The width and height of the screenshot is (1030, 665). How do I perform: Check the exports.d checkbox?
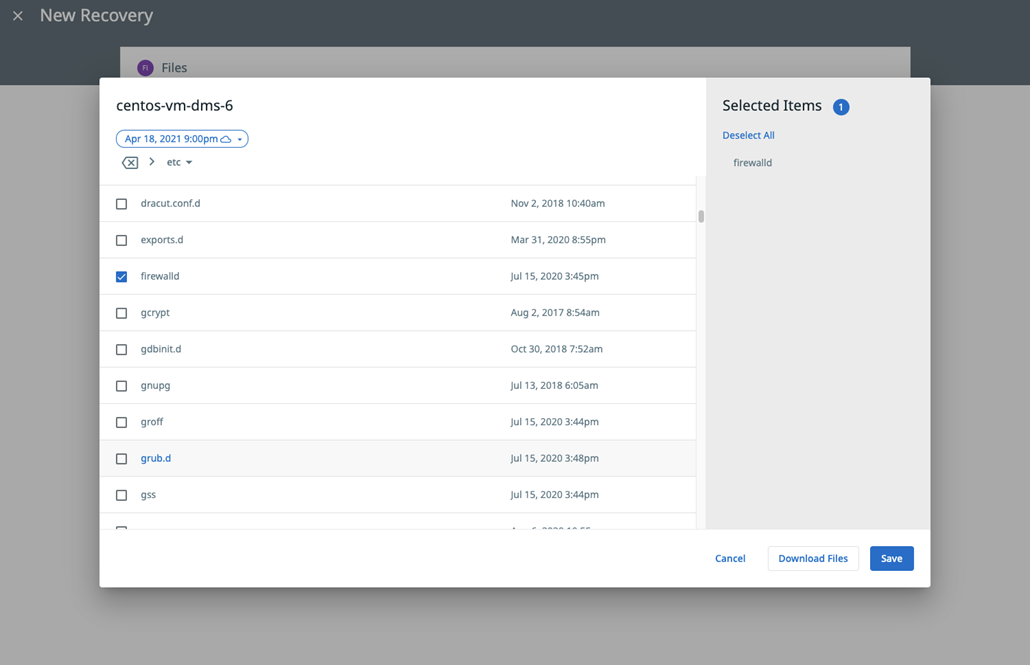[122, 241]
